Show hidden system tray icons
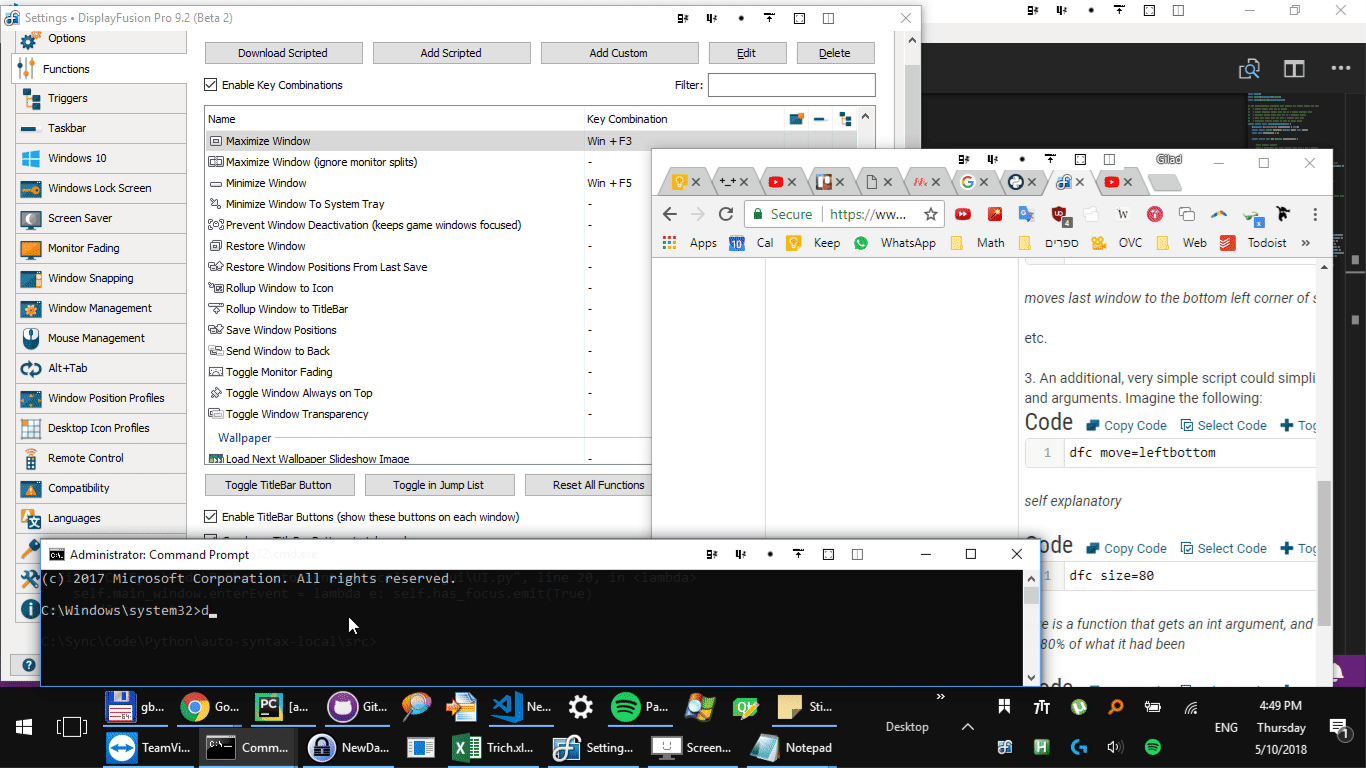The image size is (1366, 768). (966, 727)
